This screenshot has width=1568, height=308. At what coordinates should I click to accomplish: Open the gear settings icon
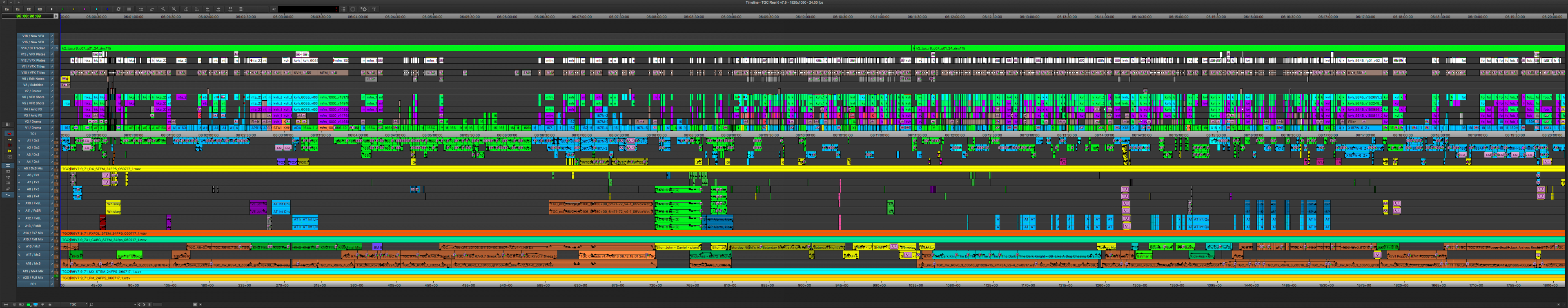click(x=364, y=10)
